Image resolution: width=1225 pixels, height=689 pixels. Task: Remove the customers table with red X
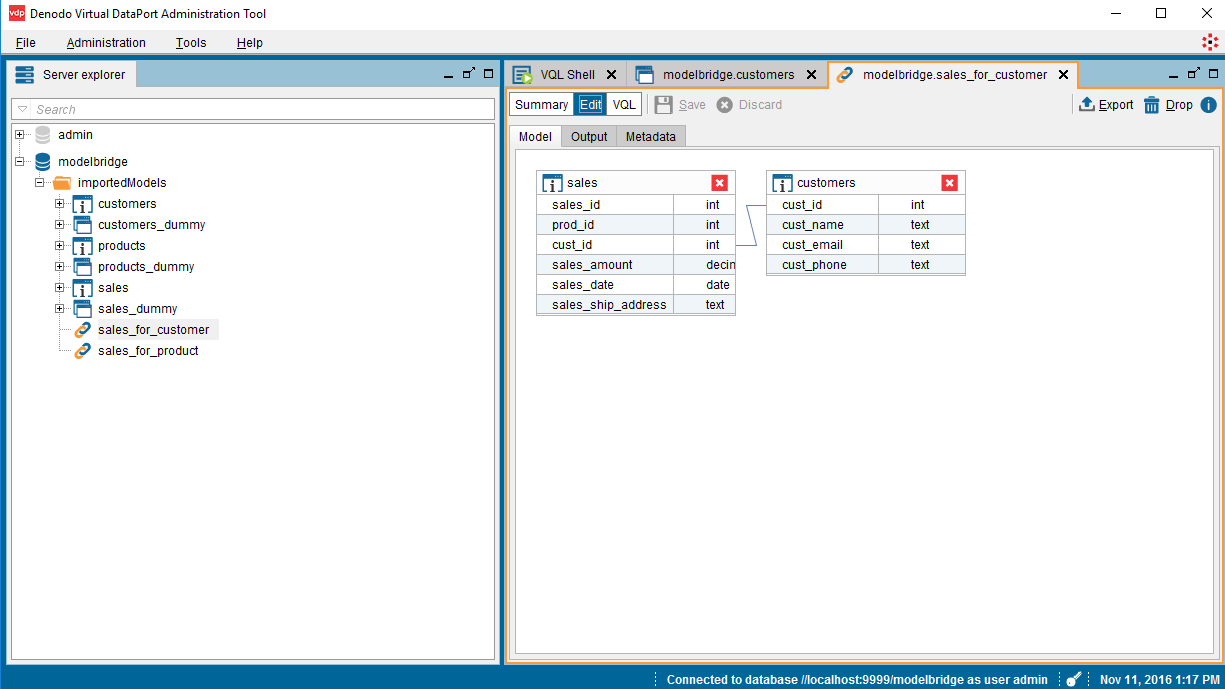click(x=950, y=183)
